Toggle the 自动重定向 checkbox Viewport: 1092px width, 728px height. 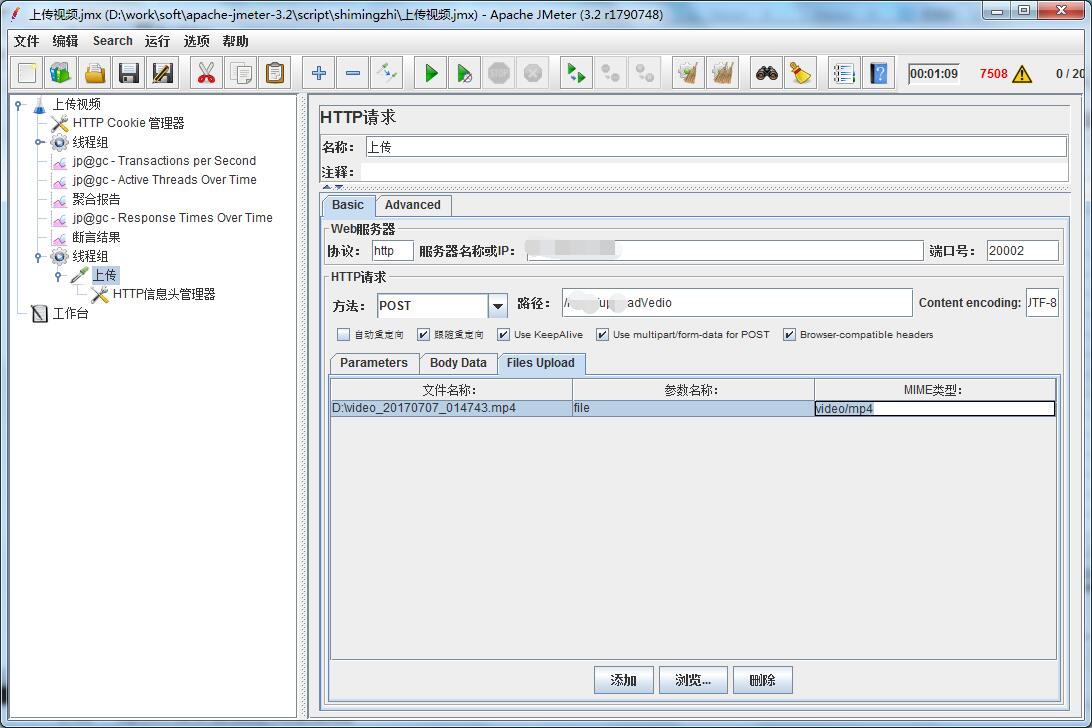pos(343,334)
